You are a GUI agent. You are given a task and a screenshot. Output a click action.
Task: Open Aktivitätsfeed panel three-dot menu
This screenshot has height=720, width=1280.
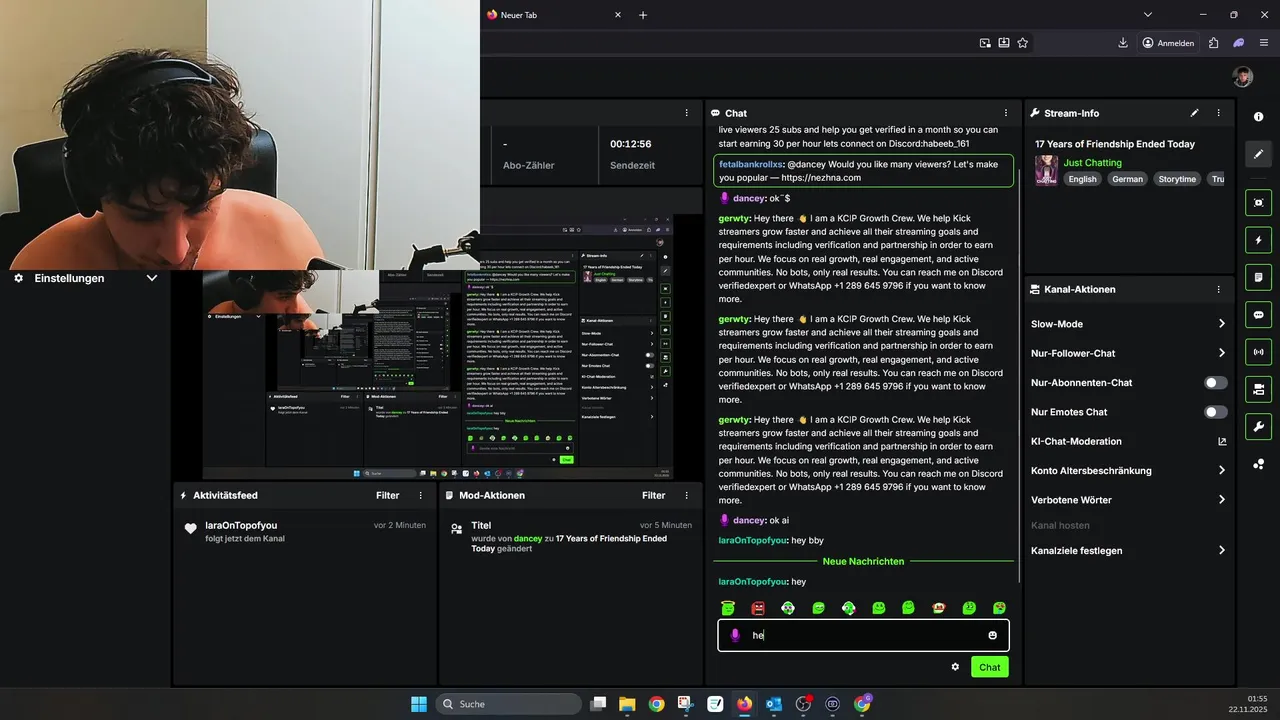point(420,495)
